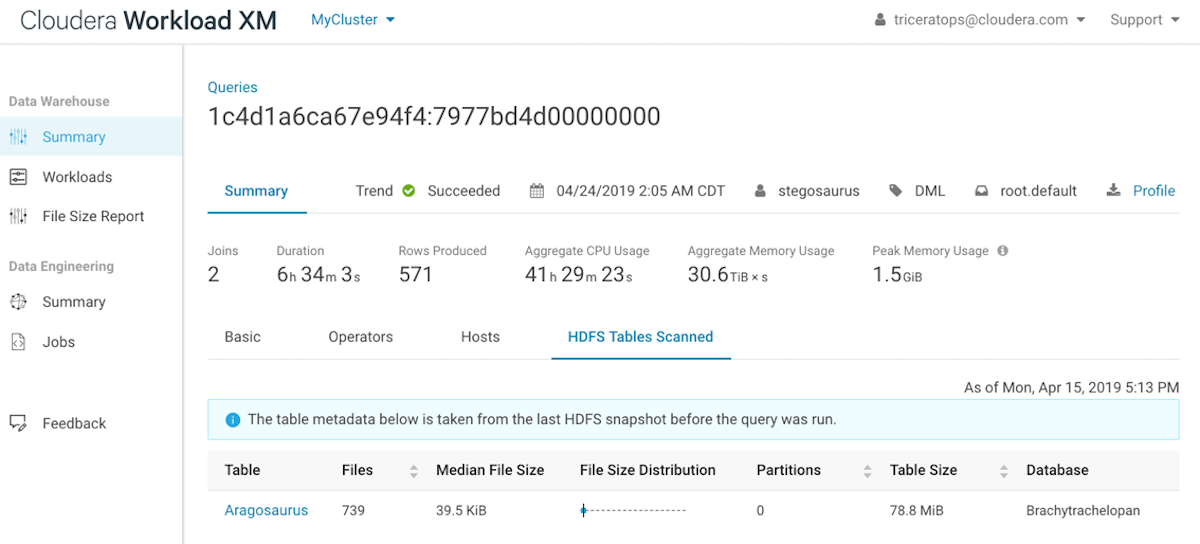Click the File Size Distribution box plot
The height and width of the screenshot is (544, 1200).
[632, 511]
